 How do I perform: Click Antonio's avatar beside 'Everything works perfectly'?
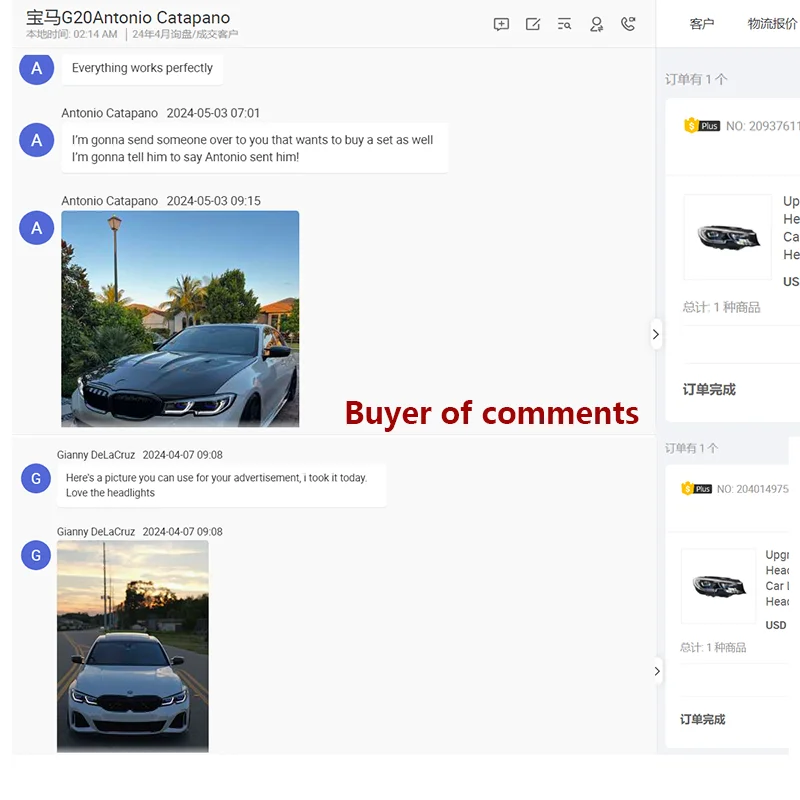click(x=37, y=68)
